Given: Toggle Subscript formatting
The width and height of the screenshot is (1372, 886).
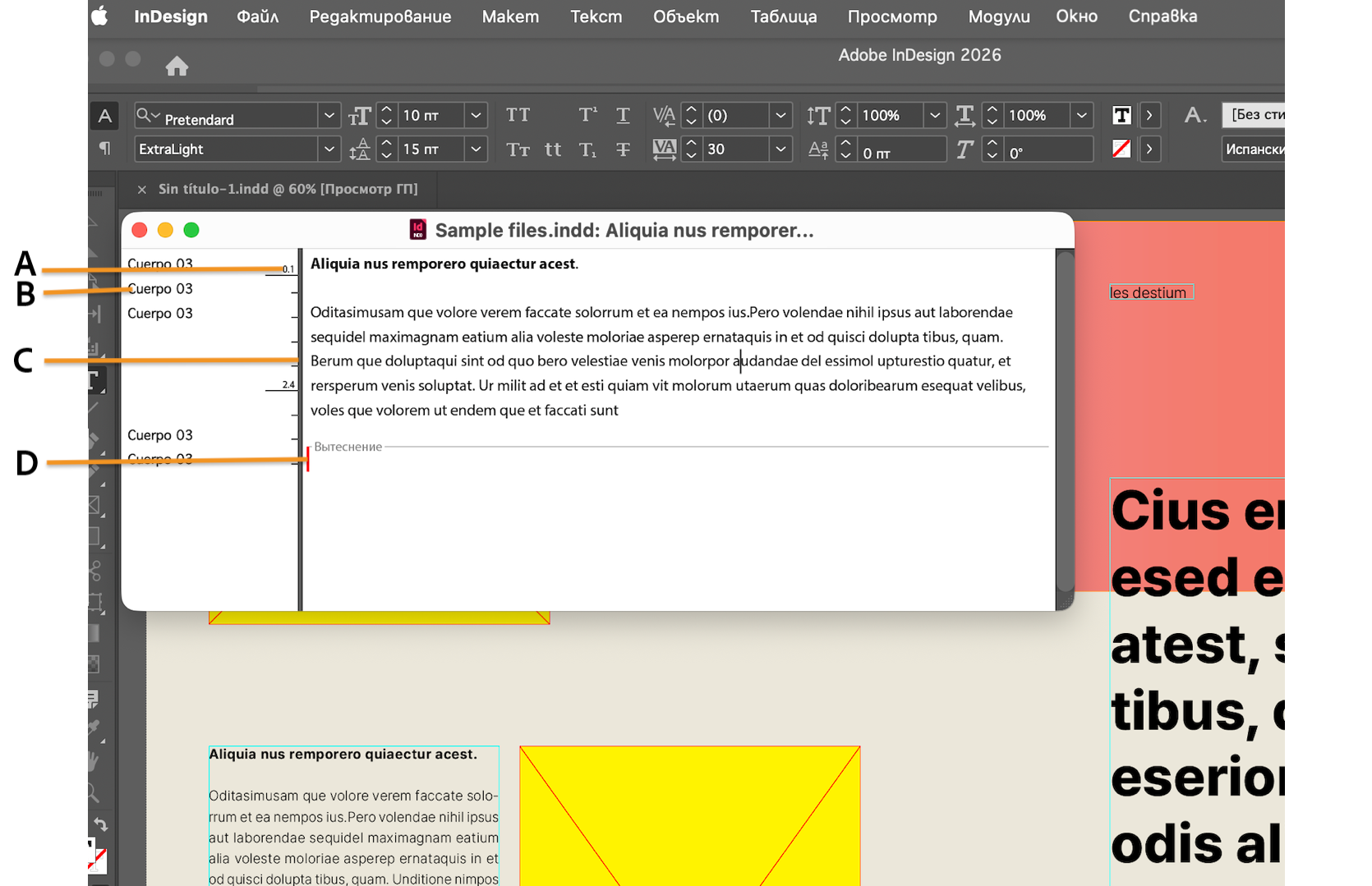Looking at the screenshot, I should pos(587,149).
